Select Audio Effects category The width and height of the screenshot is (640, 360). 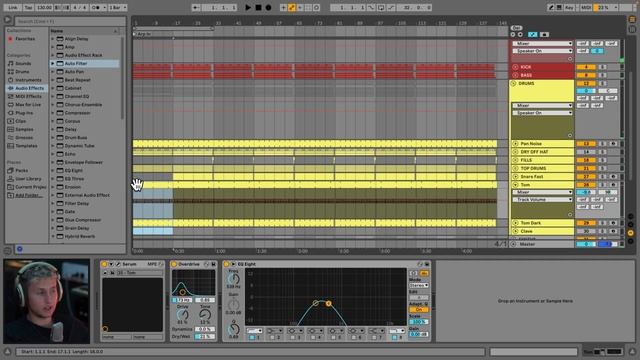point(29,88)
